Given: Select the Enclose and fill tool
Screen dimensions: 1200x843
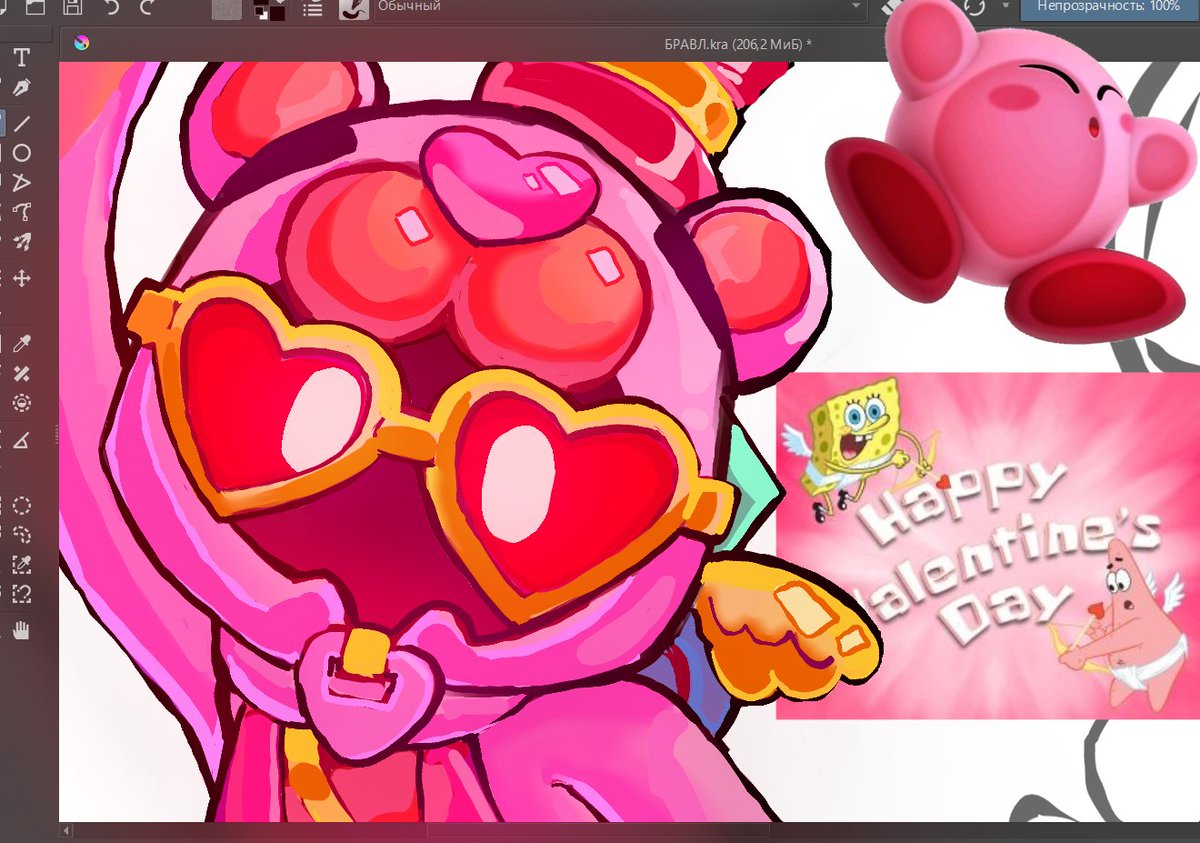Looking at the screenshot, I should 21,403.
